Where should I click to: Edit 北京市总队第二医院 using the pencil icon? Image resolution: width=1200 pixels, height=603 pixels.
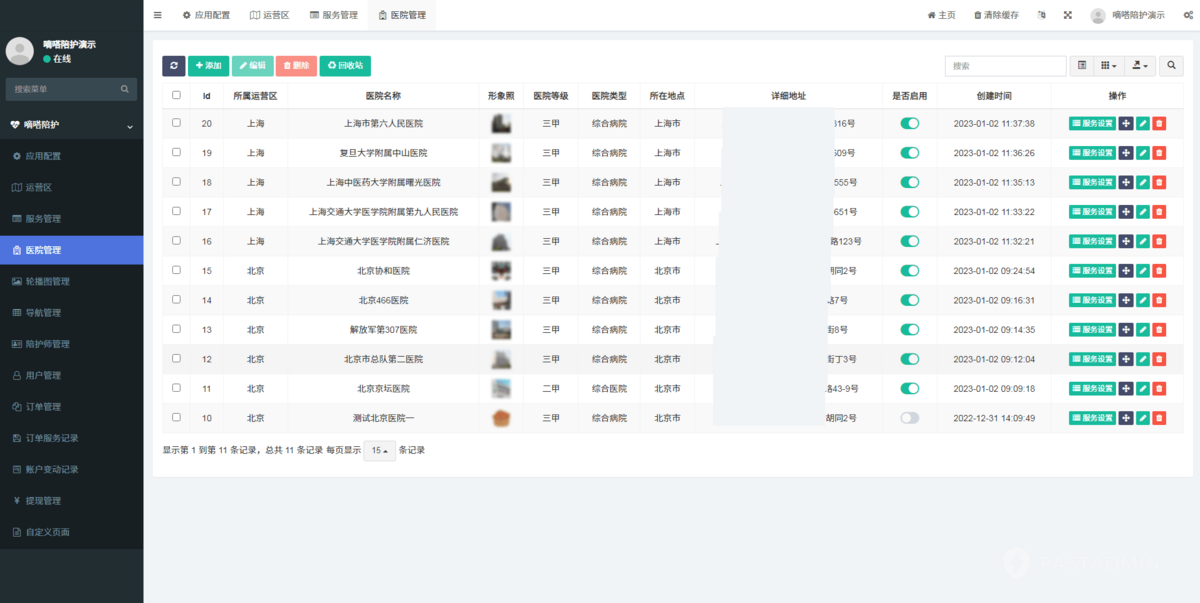[1143, 359]
